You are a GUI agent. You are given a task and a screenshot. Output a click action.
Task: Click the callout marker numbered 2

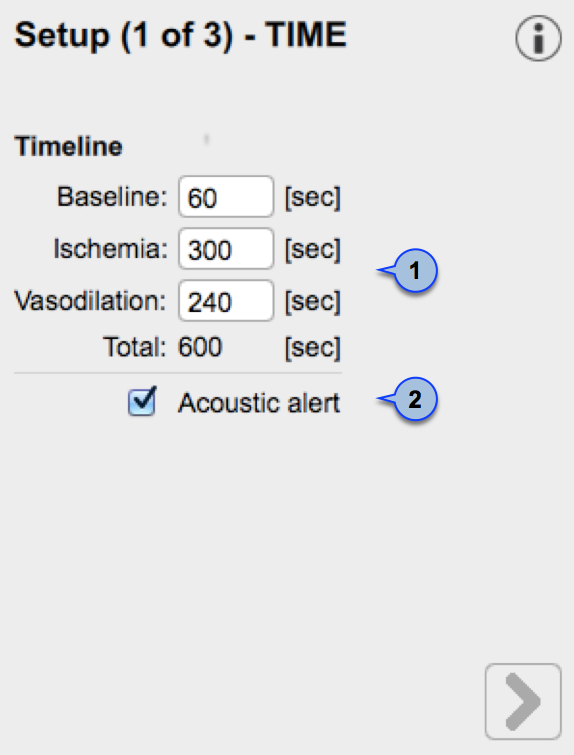(414, 399)
